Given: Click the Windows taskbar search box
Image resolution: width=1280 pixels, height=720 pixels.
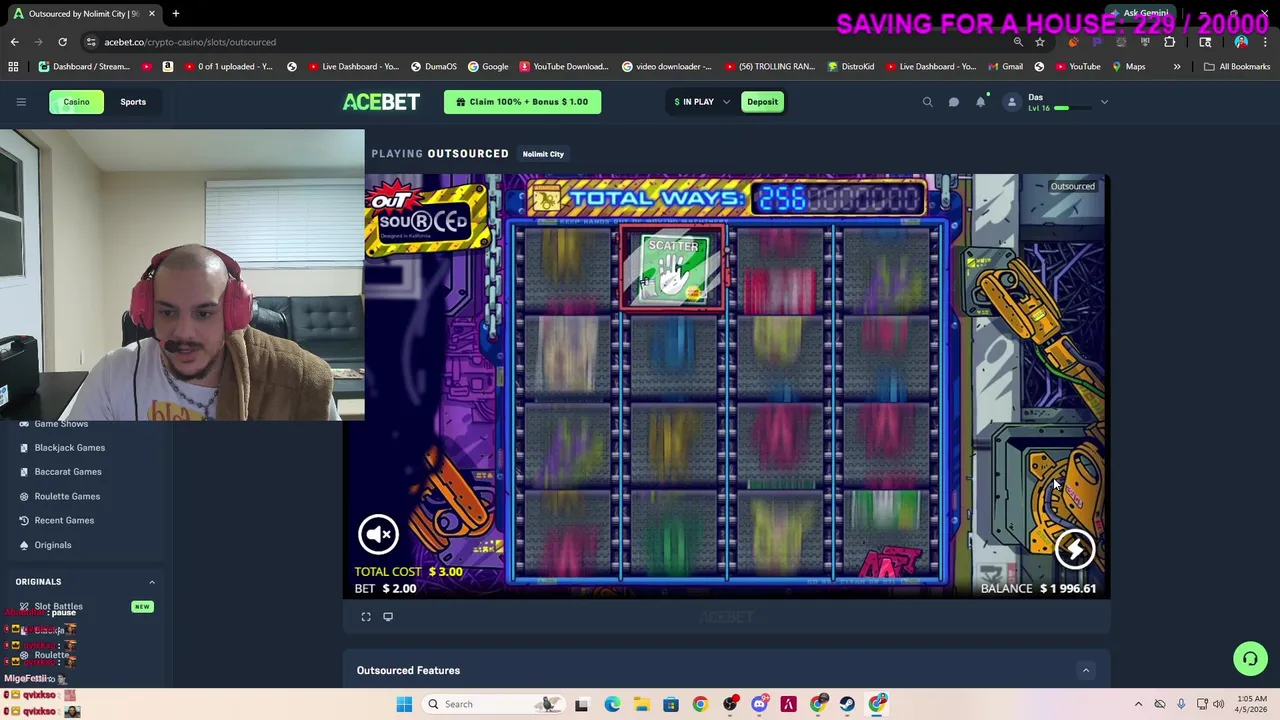Looking at the screenshot, I should 492,704.
